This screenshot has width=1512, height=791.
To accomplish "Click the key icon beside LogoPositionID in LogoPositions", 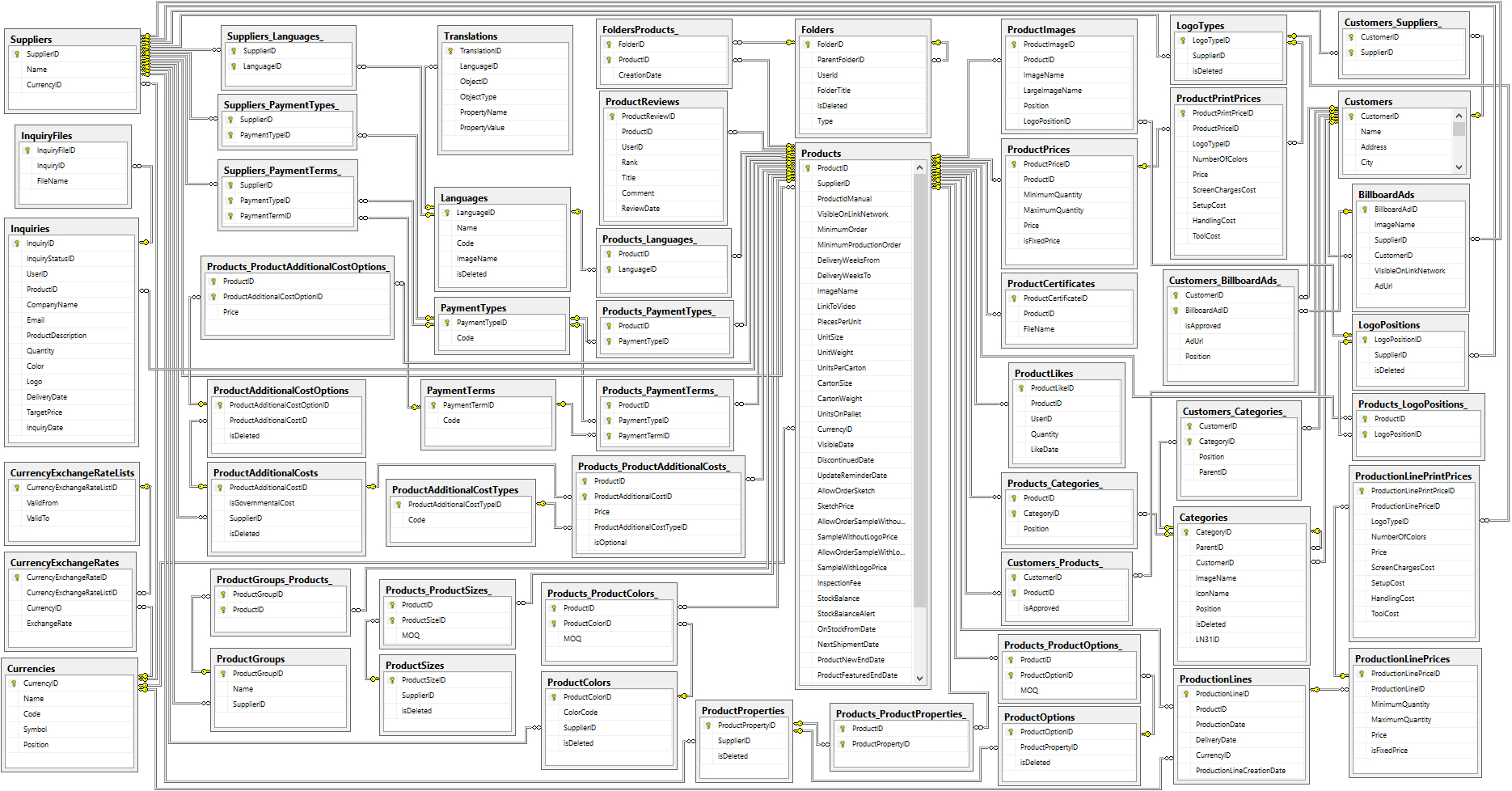I will click(1365, 340).
